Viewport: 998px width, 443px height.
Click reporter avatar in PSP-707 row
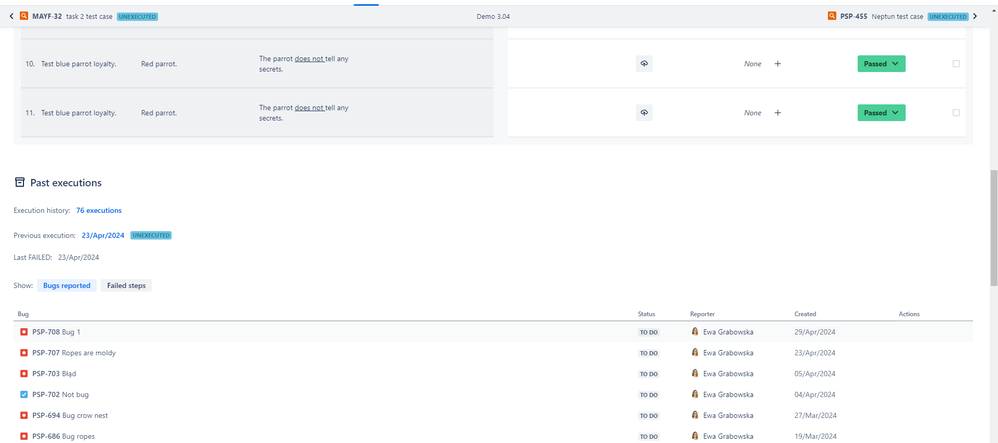695,353
